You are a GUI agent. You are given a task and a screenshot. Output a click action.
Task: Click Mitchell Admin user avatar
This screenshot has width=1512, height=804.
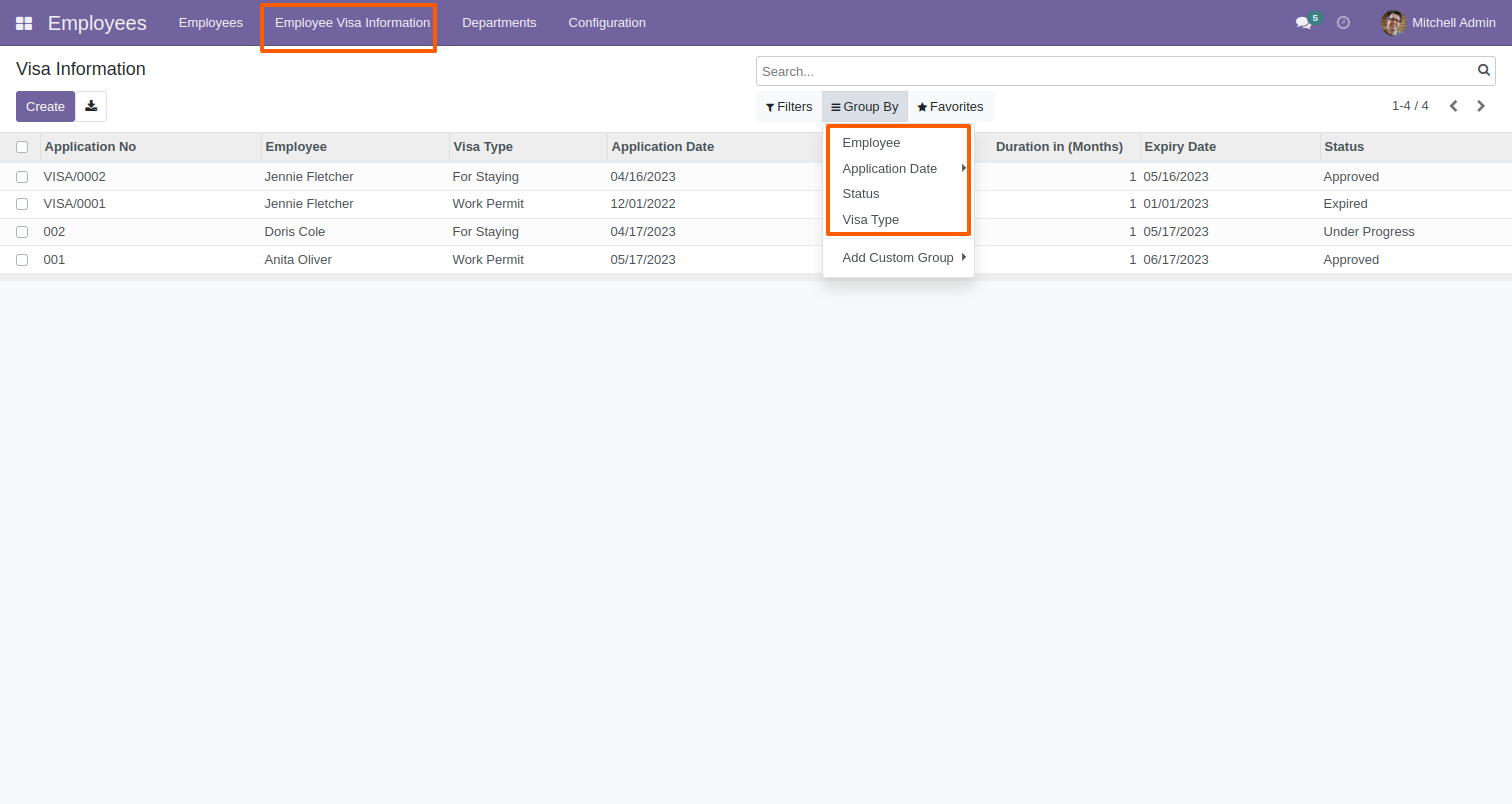tap(1393, 22)
